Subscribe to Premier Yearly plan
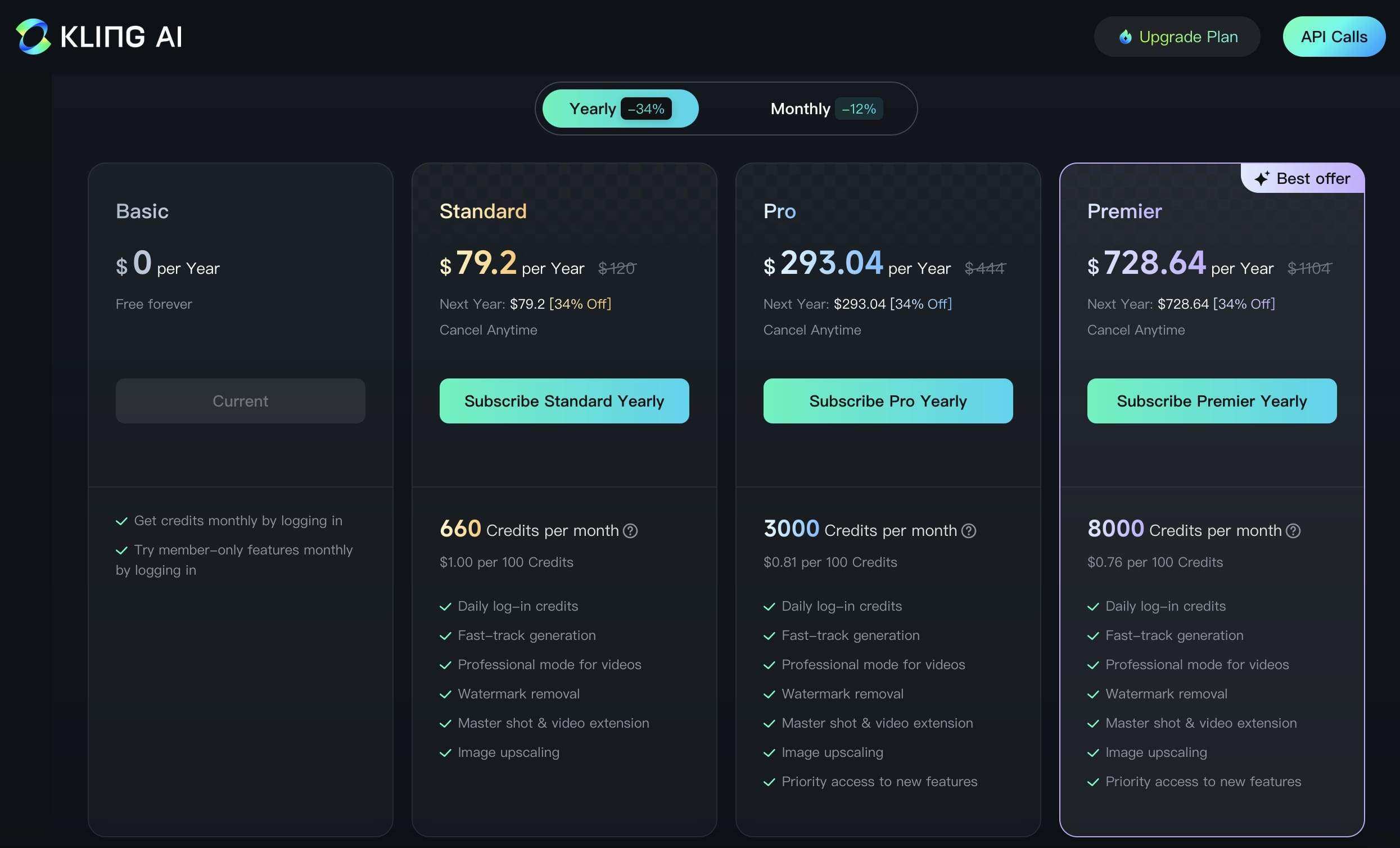 click(1211, 401)
